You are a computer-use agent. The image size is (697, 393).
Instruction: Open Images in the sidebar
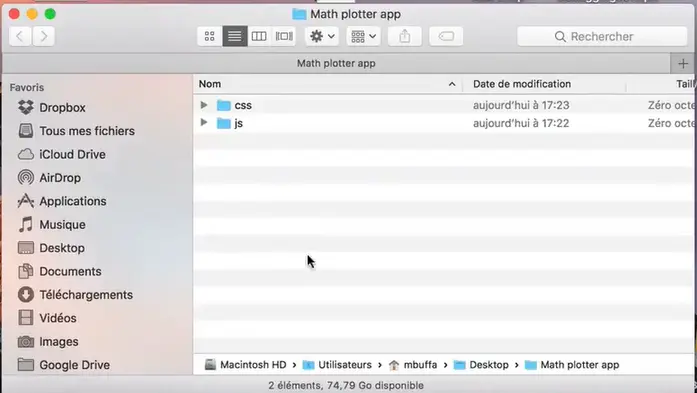pos(59,342)
